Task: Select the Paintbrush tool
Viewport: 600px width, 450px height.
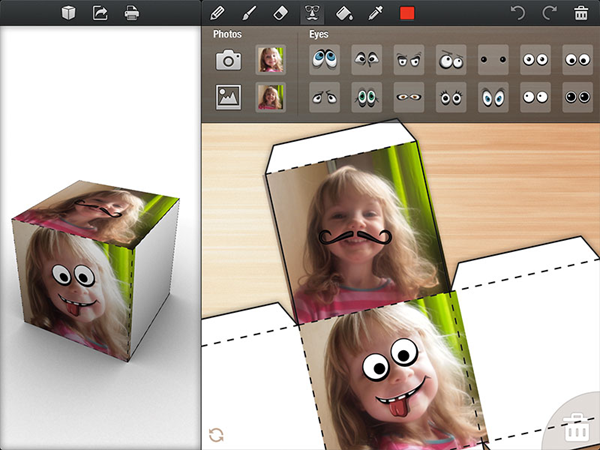Action: tap(249, 13)
